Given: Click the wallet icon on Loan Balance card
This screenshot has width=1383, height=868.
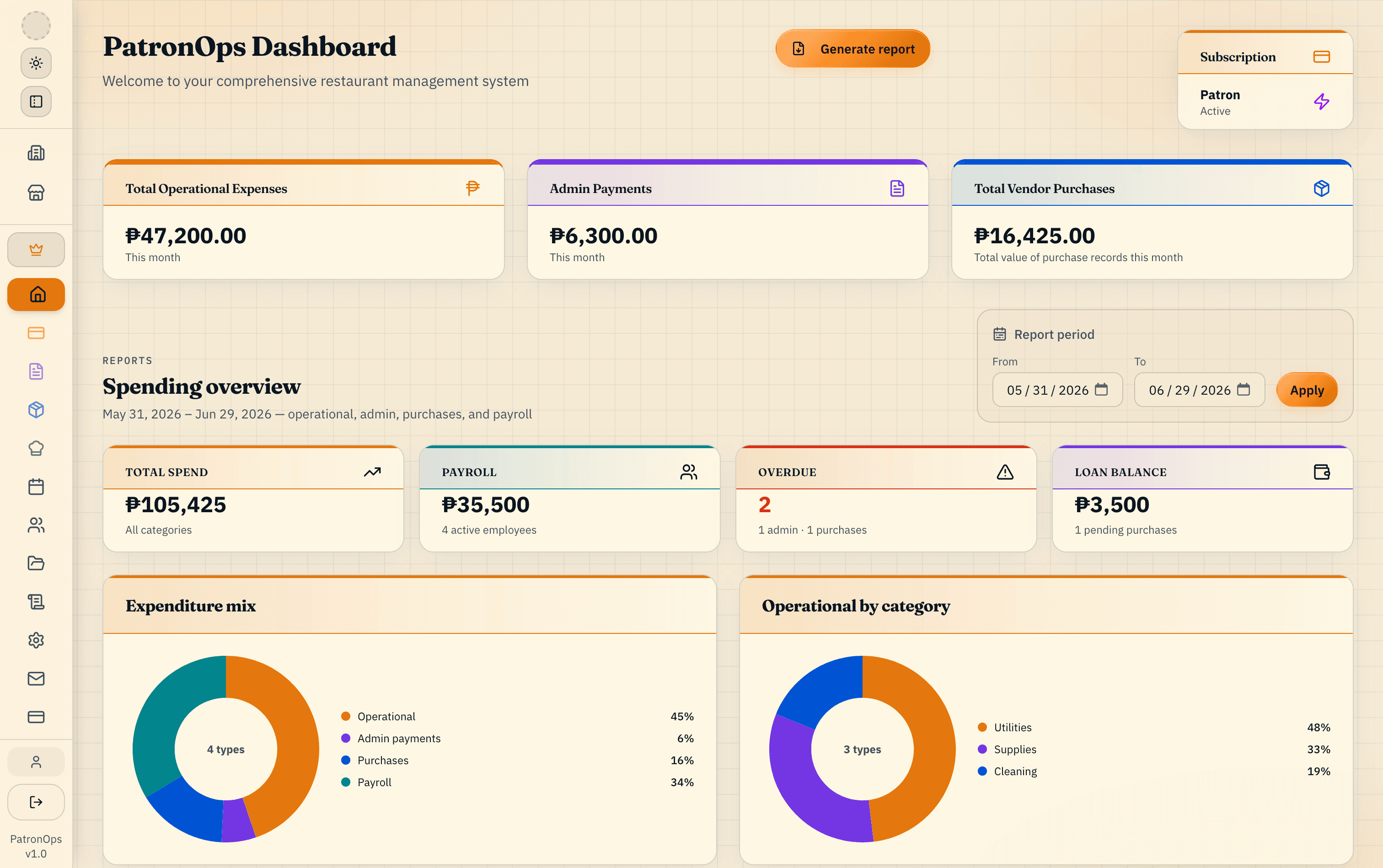Looking at the screenshot, I should pyautogui.click(x=1322, y=472).
